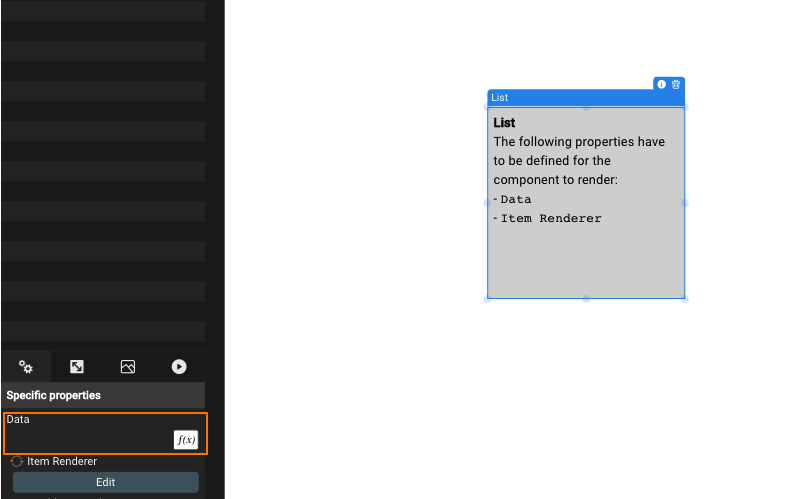Click into the Data property input field
The height and width of the screenshot is (499, 802).
coord(88,440)
